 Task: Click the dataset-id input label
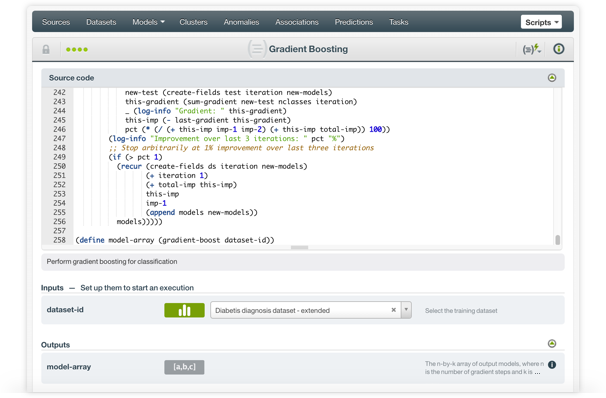click(65, 310)
